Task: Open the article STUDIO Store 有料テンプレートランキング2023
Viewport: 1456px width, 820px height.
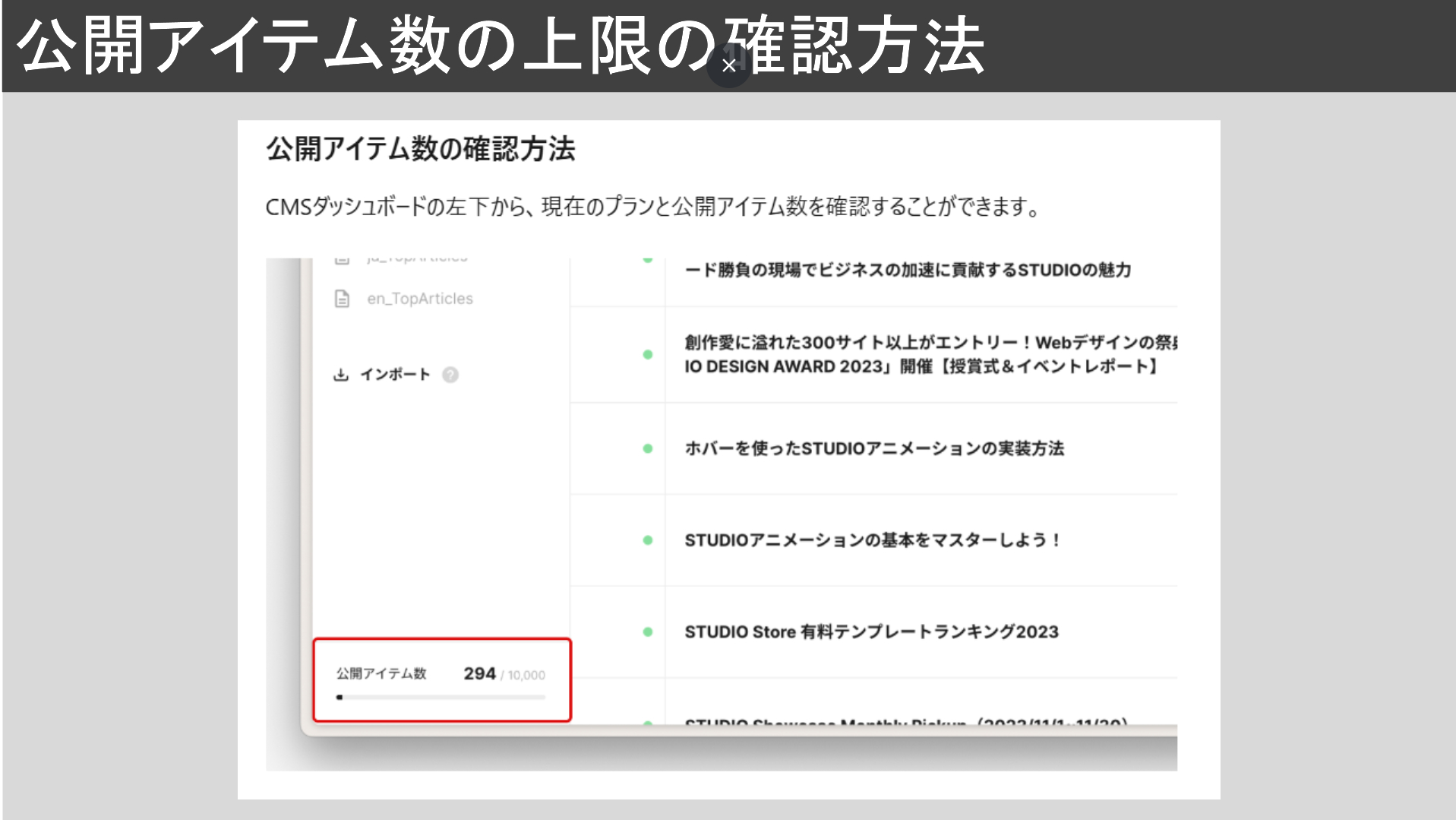Action: [871, 632]
